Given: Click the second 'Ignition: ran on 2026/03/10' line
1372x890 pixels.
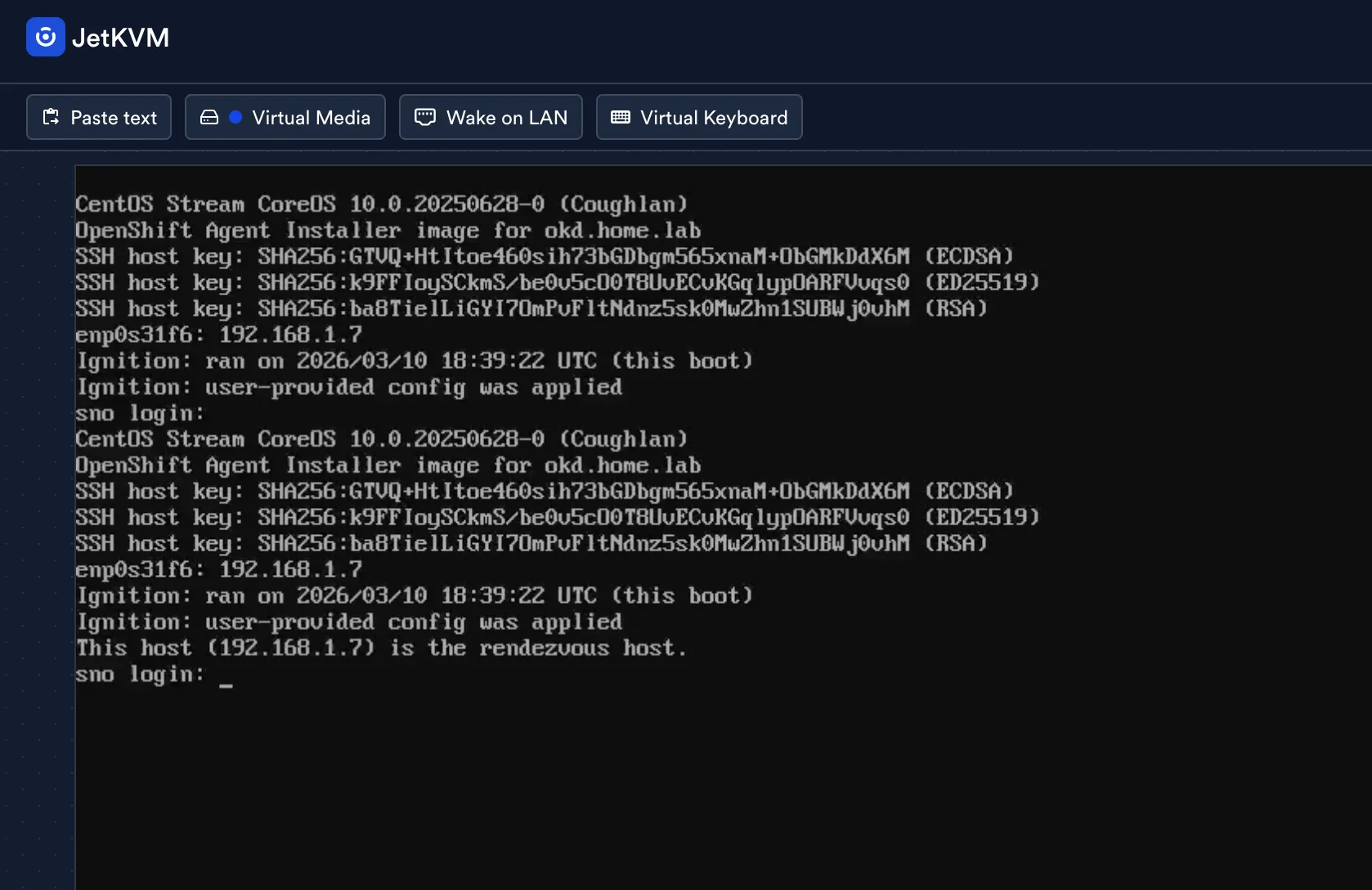Looking at the screenshot, I should (415, 596).
